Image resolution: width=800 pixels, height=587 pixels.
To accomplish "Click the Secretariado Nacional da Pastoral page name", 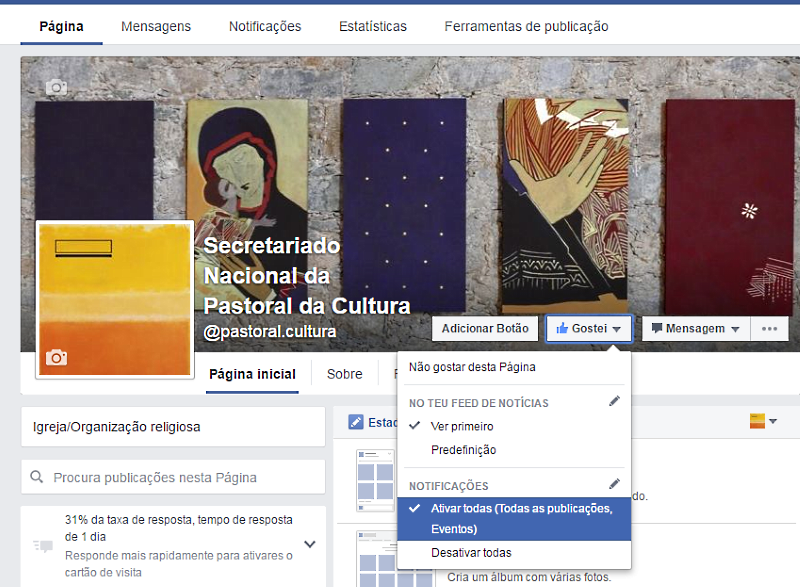I will 307,276.
